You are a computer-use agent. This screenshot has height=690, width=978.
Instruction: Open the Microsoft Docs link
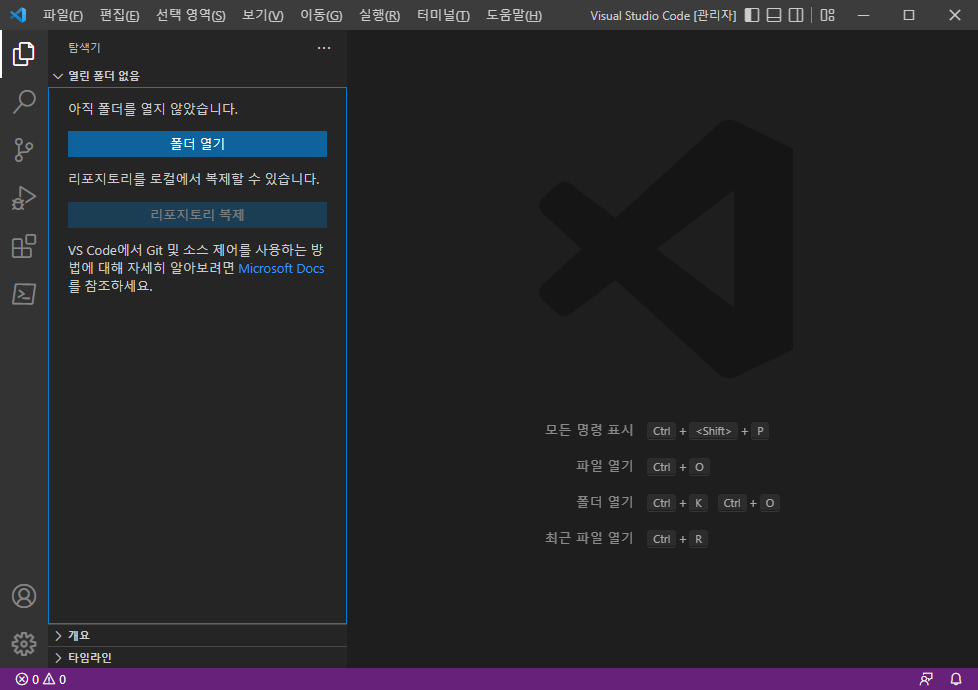[x=281, y=268]
